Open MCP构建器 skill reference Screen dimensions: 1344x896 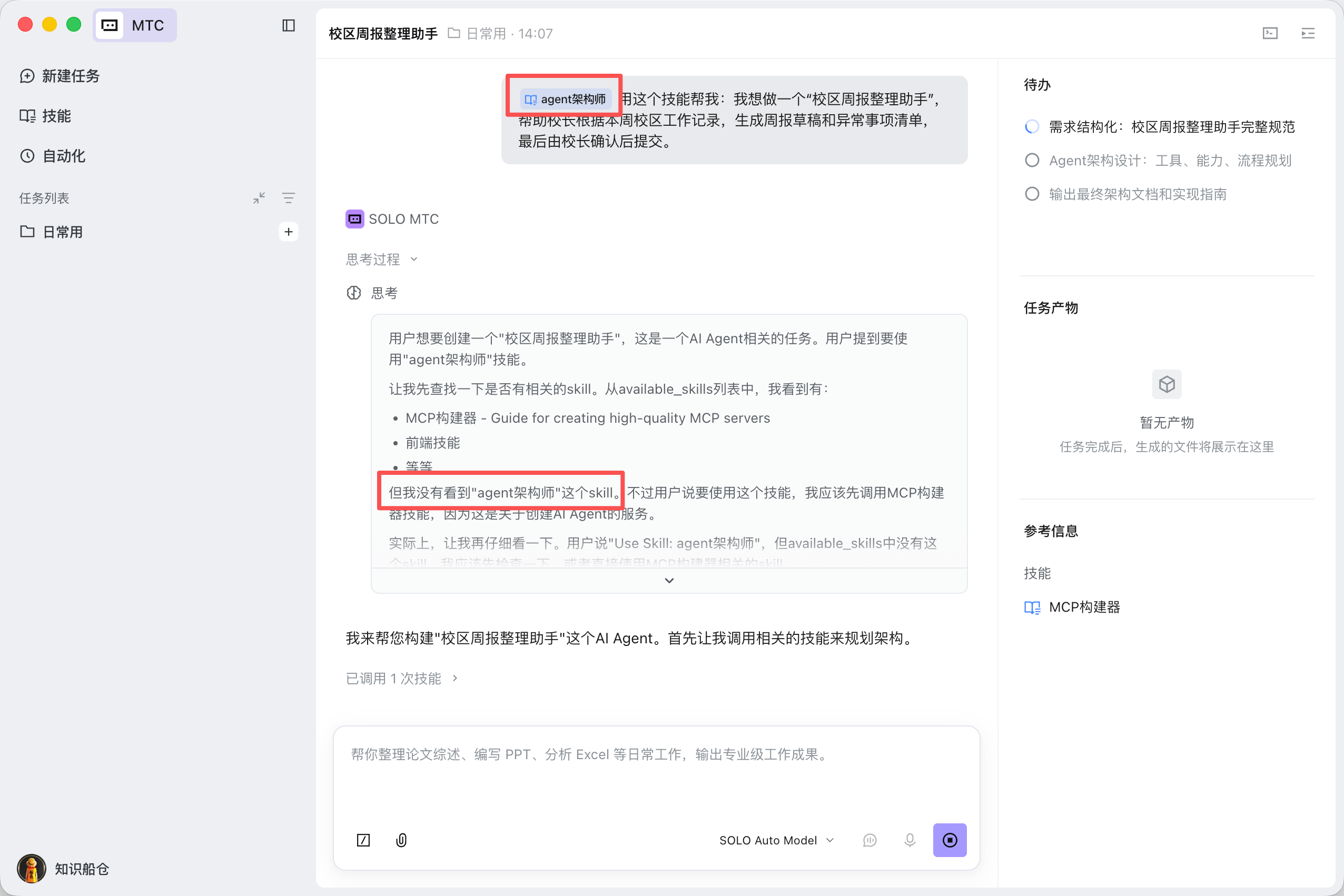coord(1072,607)
